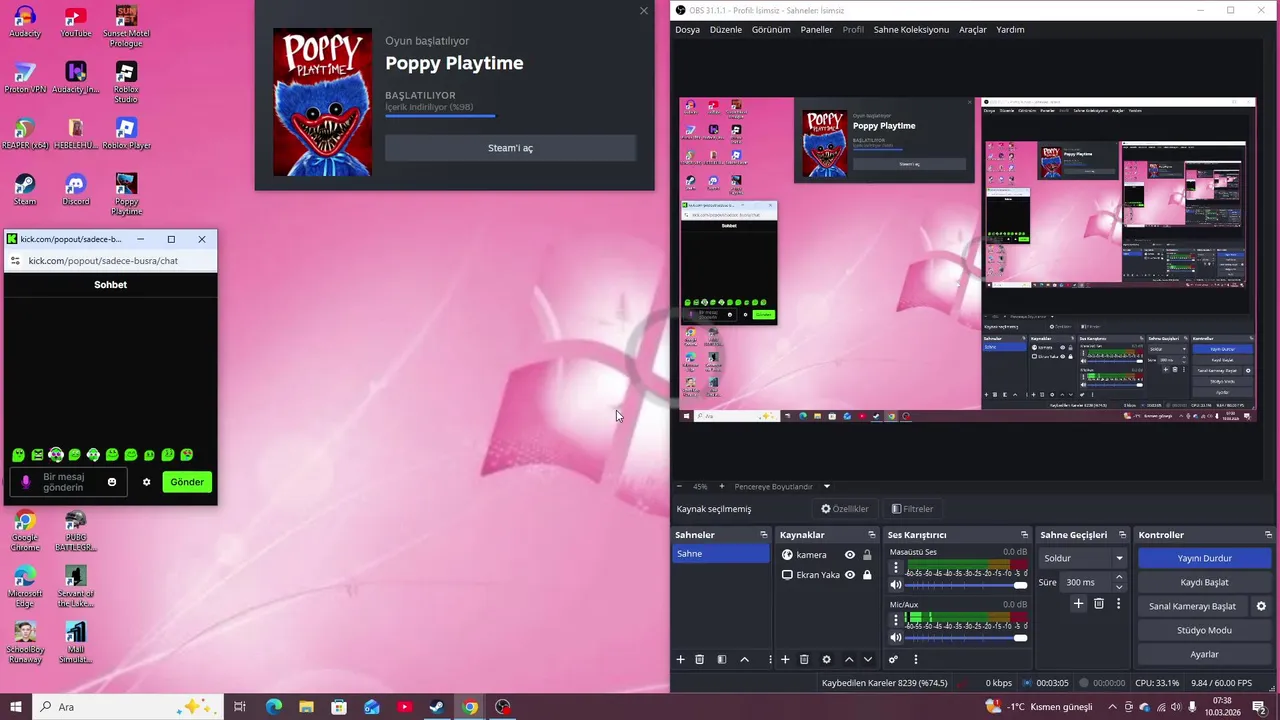Screen dimensions: 1280x720
Task: Select Sahne in scenes list
Action: click(x=720, y=554)
